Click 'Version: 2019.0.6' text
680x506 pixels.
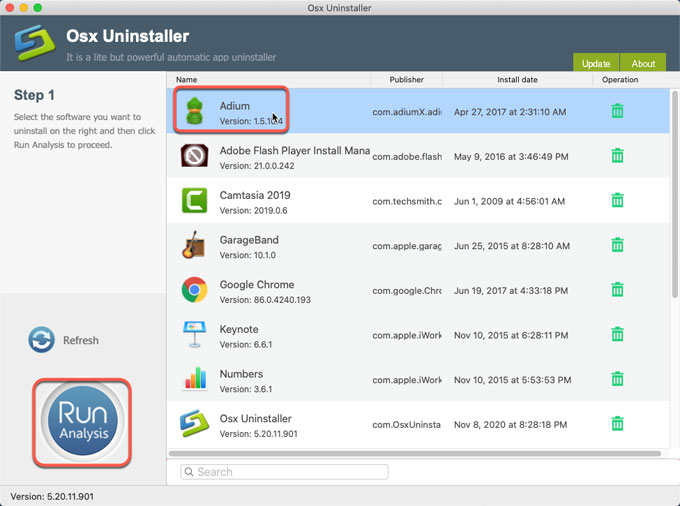pyautogui.click(x=253, y=211)
